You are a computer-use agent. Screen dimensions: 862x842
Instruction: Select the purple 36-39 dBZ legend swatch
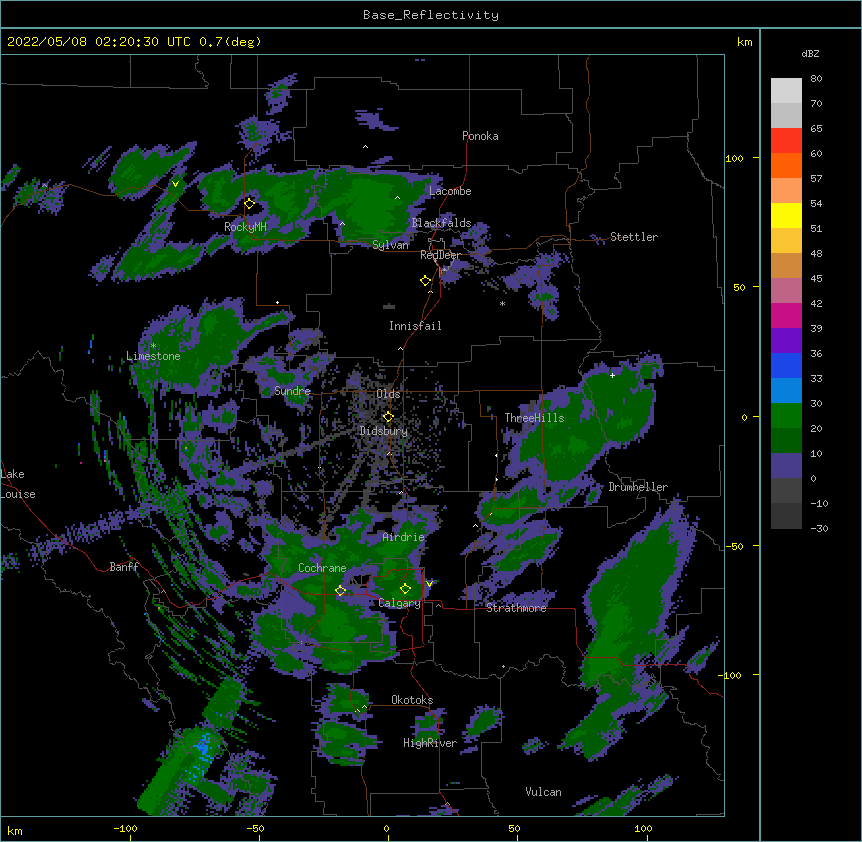(786, 341)
